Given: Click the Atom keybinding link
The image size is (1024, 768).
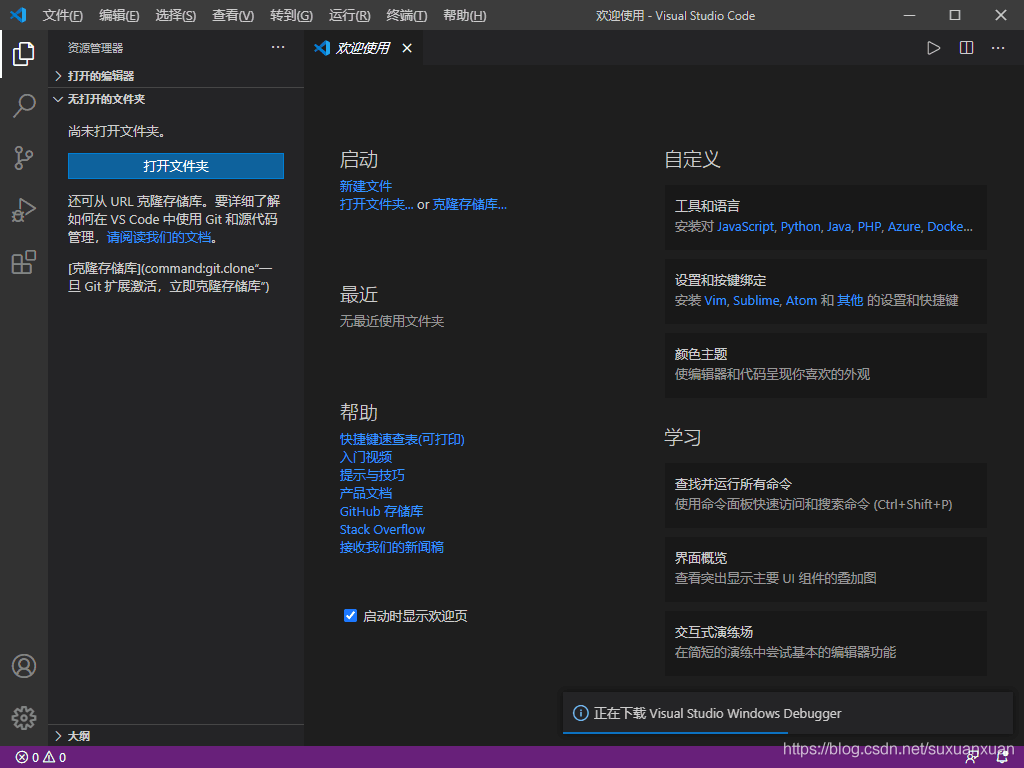Looking at the screenshot, I should (x=801, y=300).
